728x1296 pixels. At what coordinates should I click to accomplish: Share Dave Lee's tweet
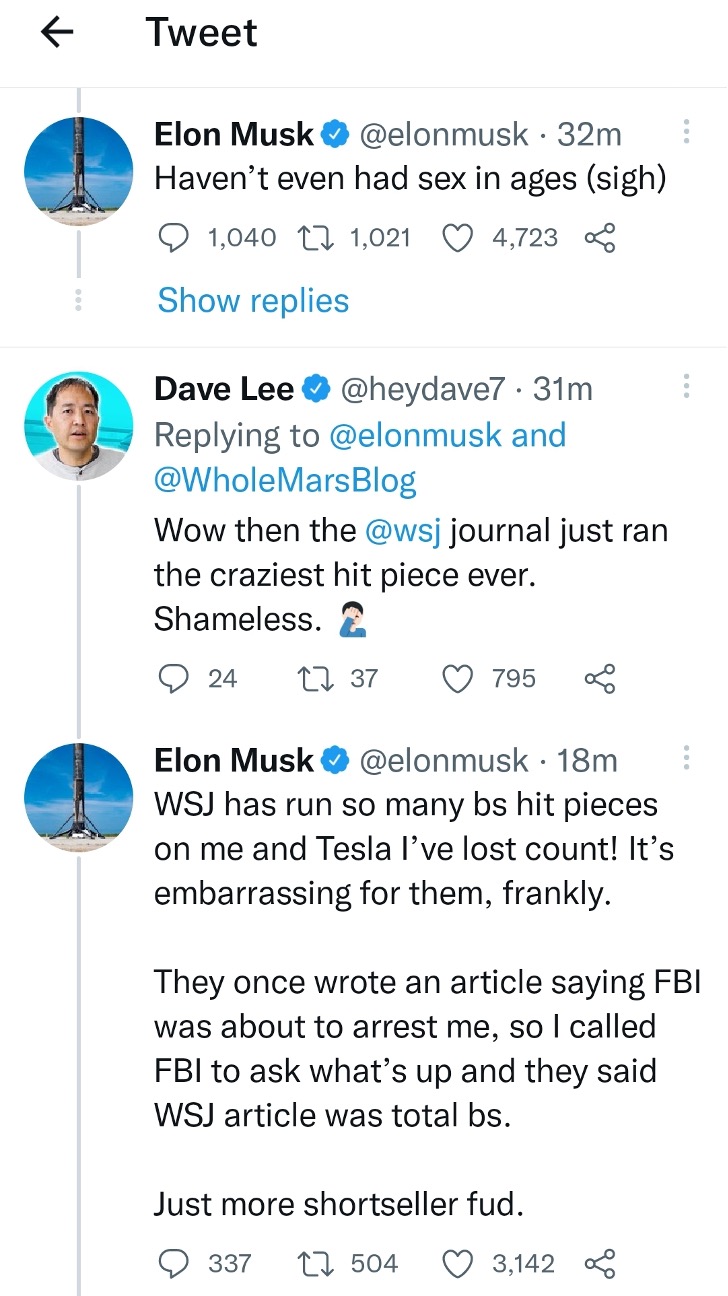click(599, 679)
